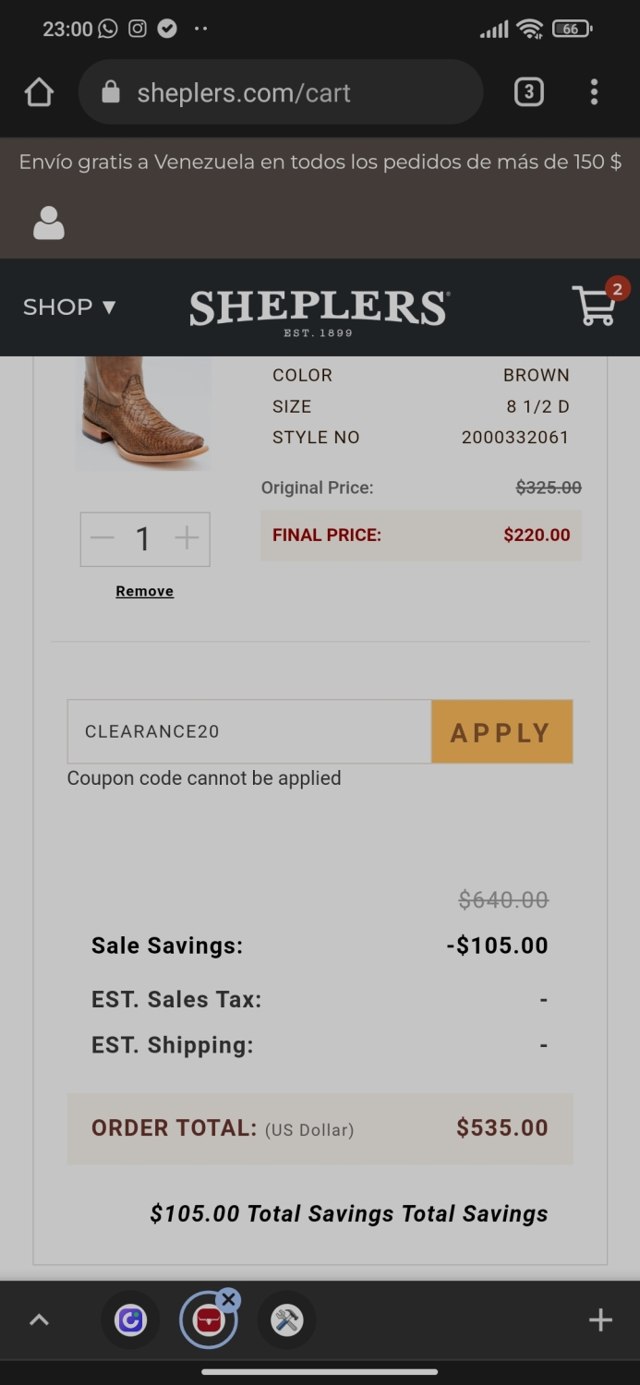This screenshot has height=1385, width=640.
Task: Add a new tab with plus icon
Action: click(x=600, y=1320)
